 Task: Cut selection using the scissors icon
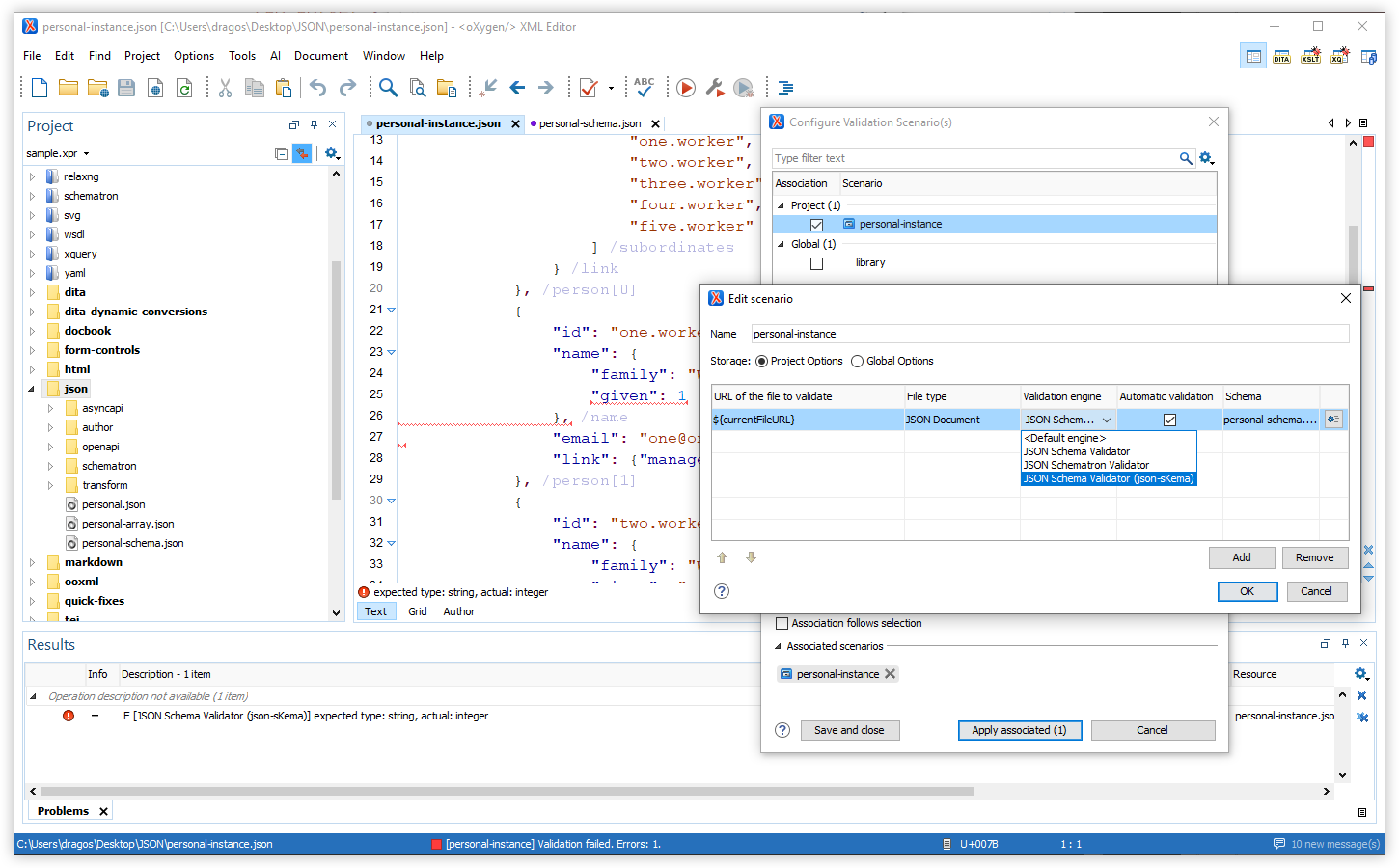(x=225, y=88)
